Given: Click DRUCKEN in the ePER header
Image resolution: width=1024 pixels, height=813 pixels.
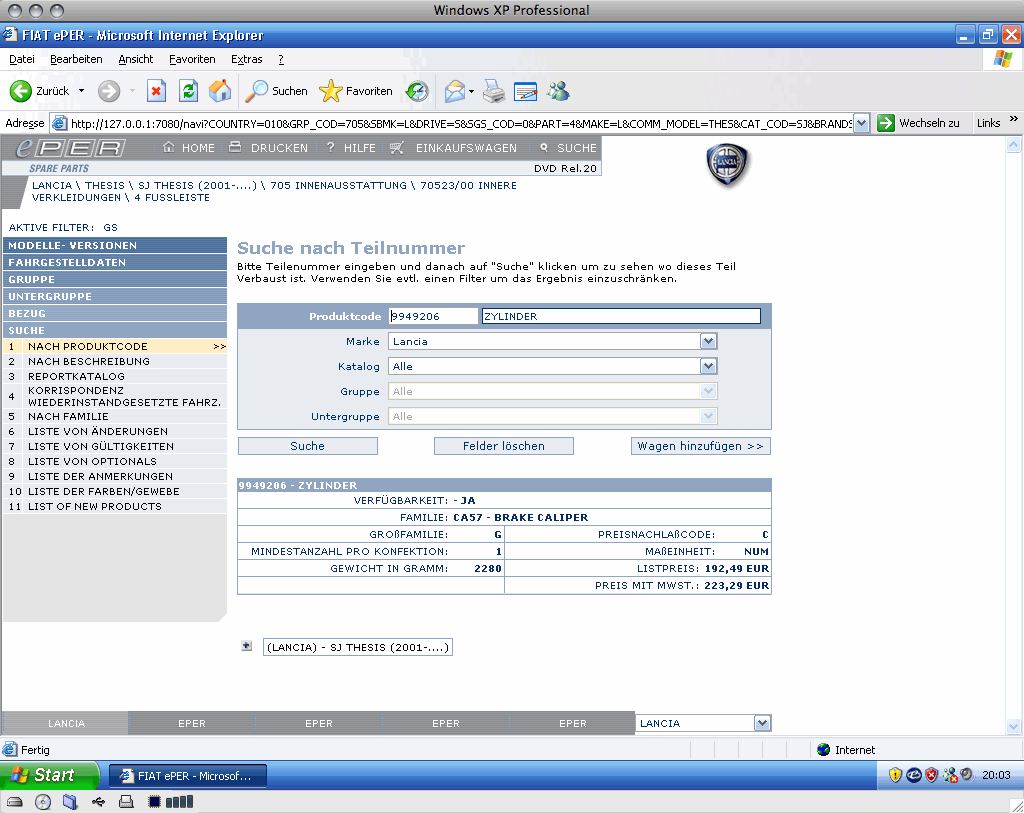Looking at the screenshot, I should tap(268, 148).
